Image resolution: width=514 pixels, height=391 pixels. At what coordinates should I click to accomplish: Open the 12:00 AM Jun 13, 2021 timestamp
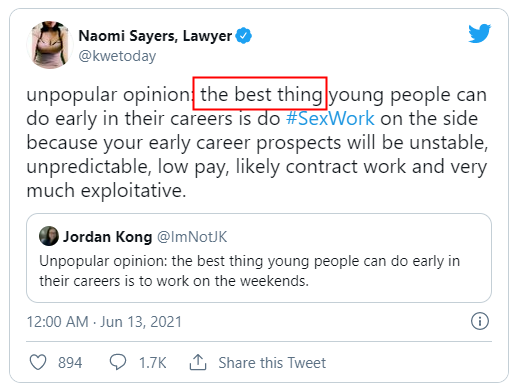(x=104, y=322)
